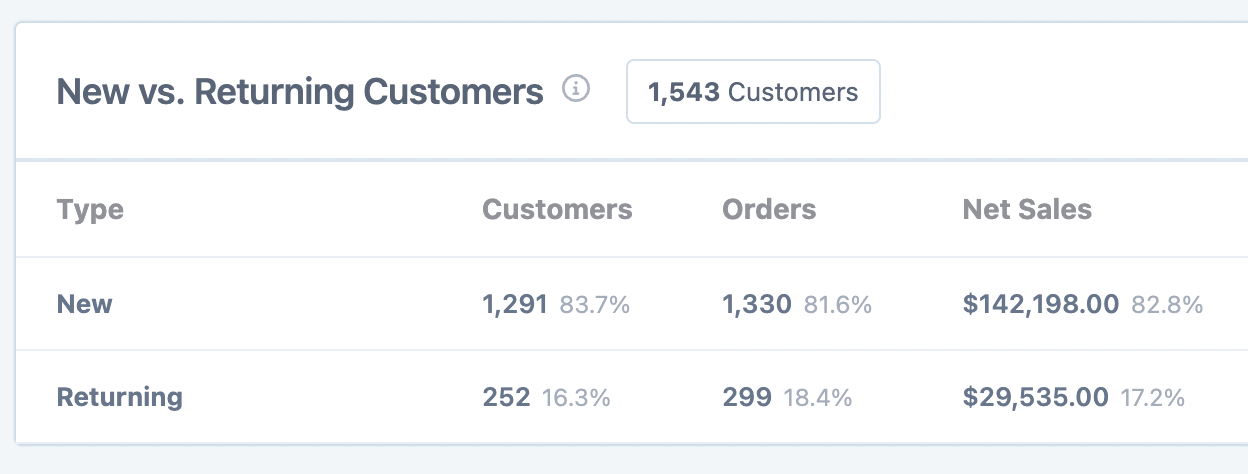Screen dimensions: 1248x474
Task: Click the 16.3% returning customers percentage
Action: [576, 398]
